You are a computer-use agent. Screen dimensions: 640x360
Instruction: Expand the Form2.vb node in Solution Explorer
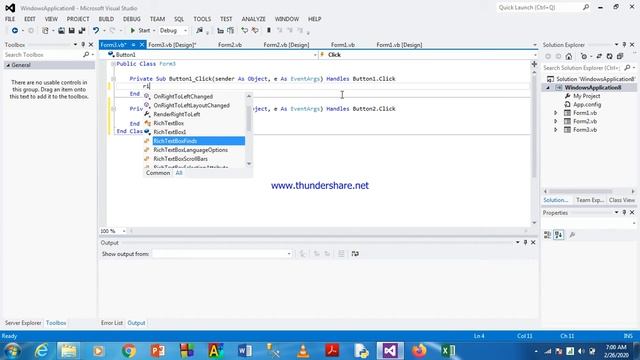tap(556, 122)
